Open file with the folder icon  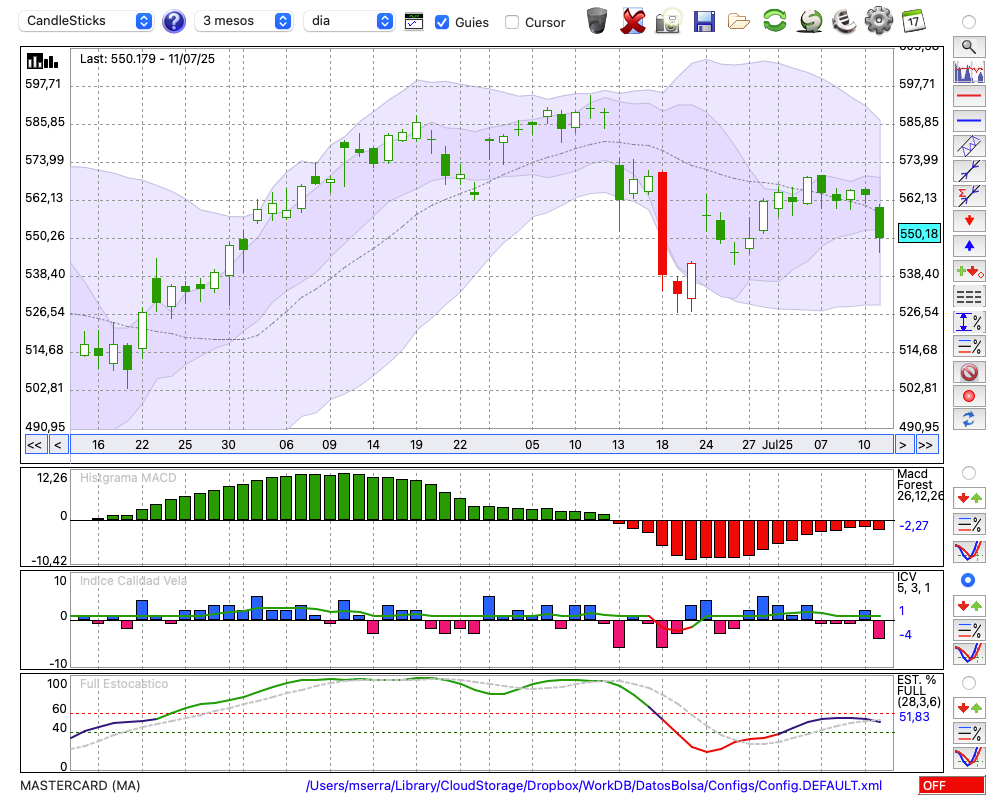click(x=739, y=22)
